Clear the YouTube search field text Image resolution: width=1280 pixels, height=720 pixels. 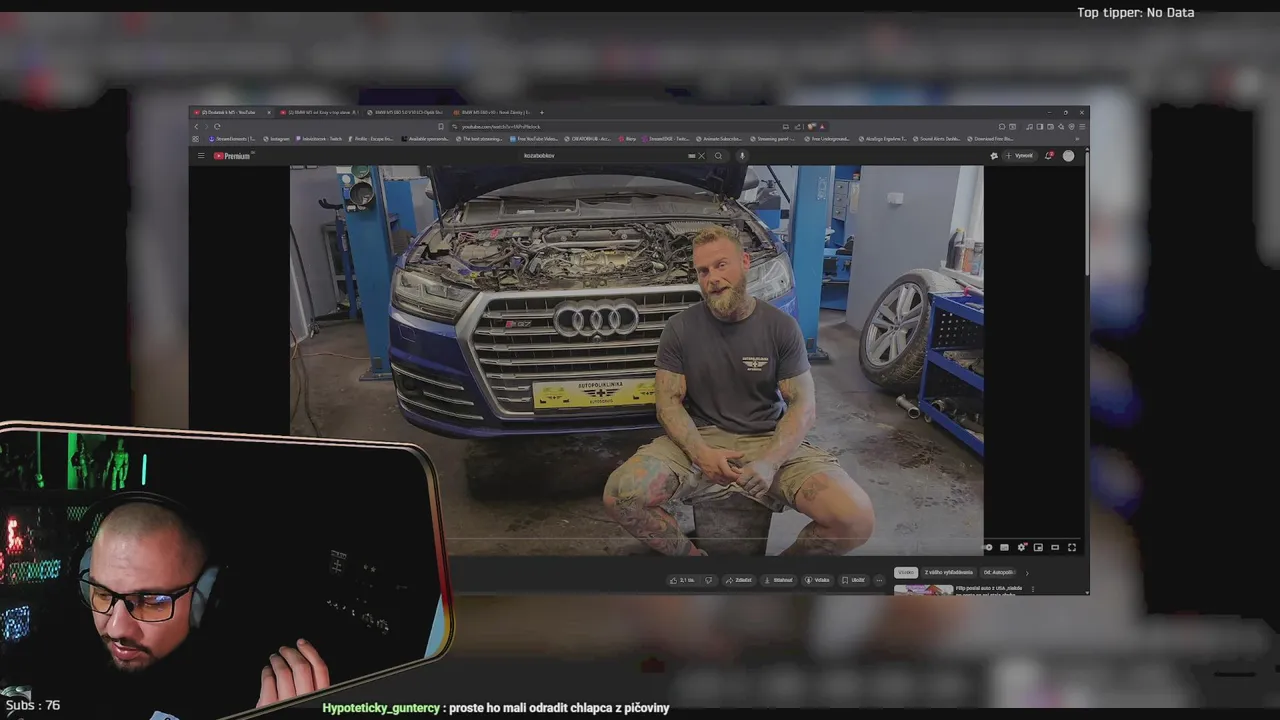701,156
